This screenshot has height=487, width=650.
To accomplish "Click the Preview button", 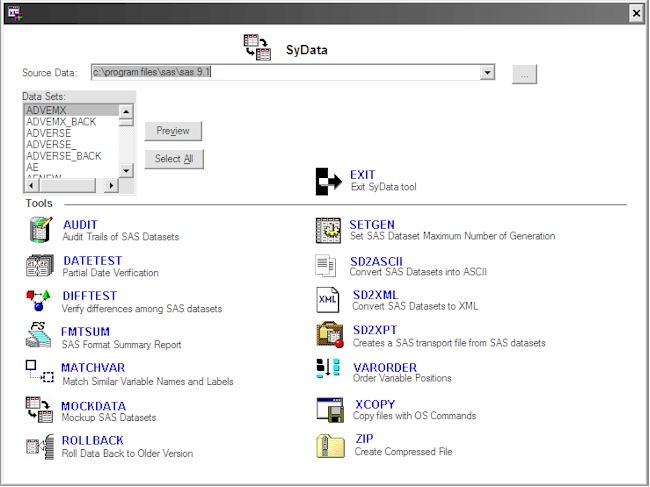I will coord(173,131).
